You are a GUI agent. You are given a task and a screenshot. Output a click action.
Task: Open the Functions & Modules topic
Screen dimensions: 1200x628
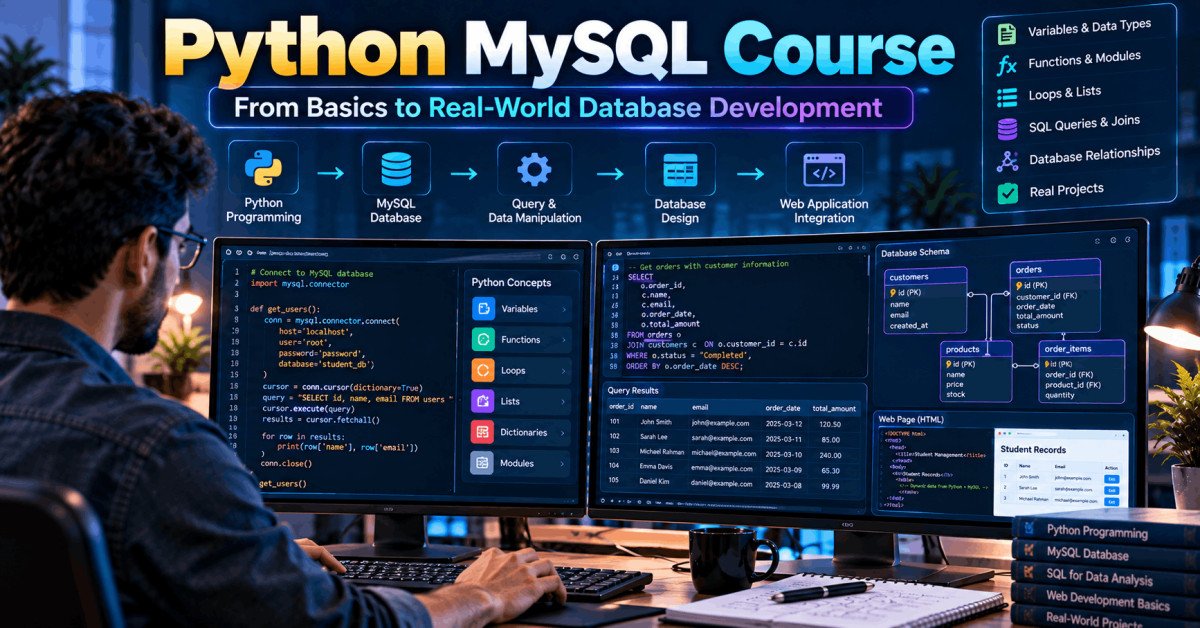(x=1084, y=60)
